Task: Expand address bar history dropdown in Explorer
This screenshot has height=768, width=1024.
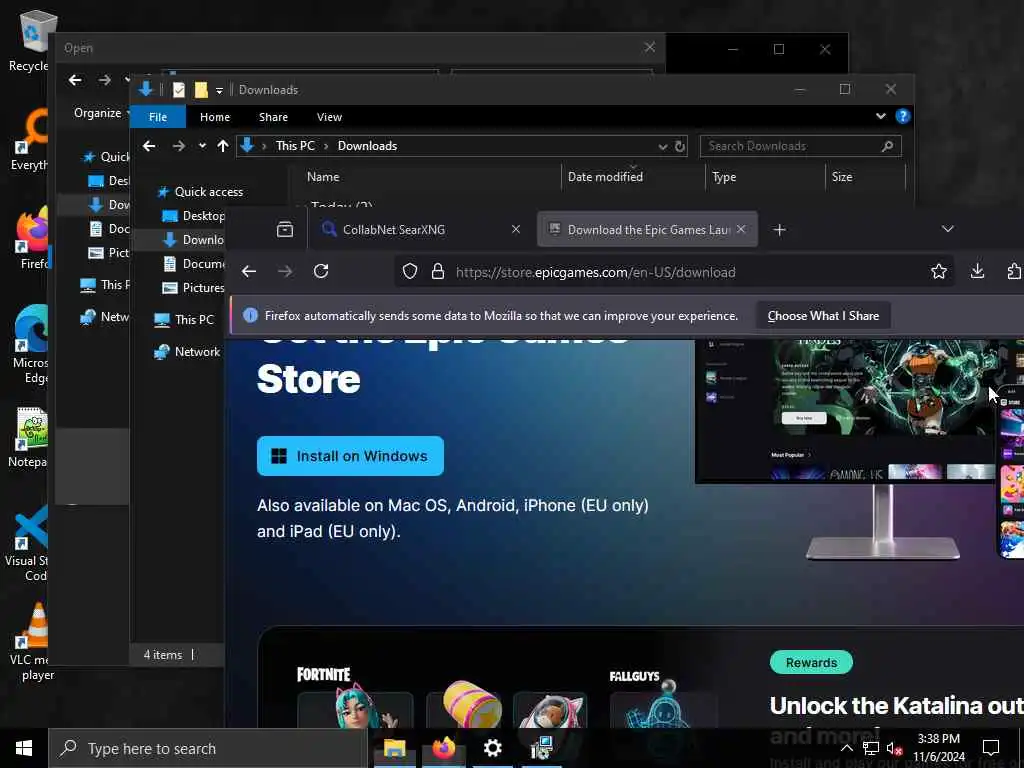Action: coord(662,146)
